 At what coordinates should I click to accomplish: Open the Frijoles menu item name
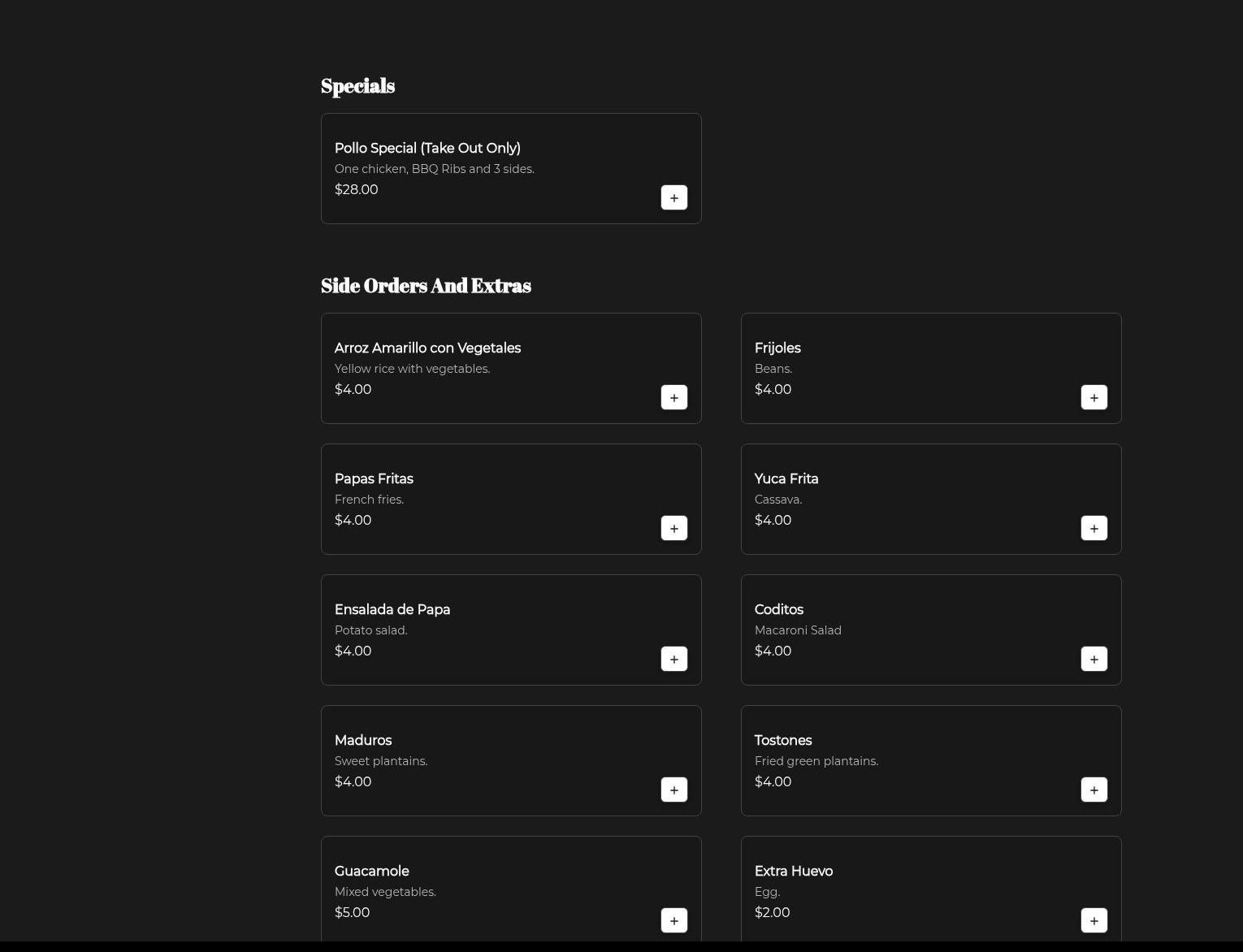[x=777, y=348]
